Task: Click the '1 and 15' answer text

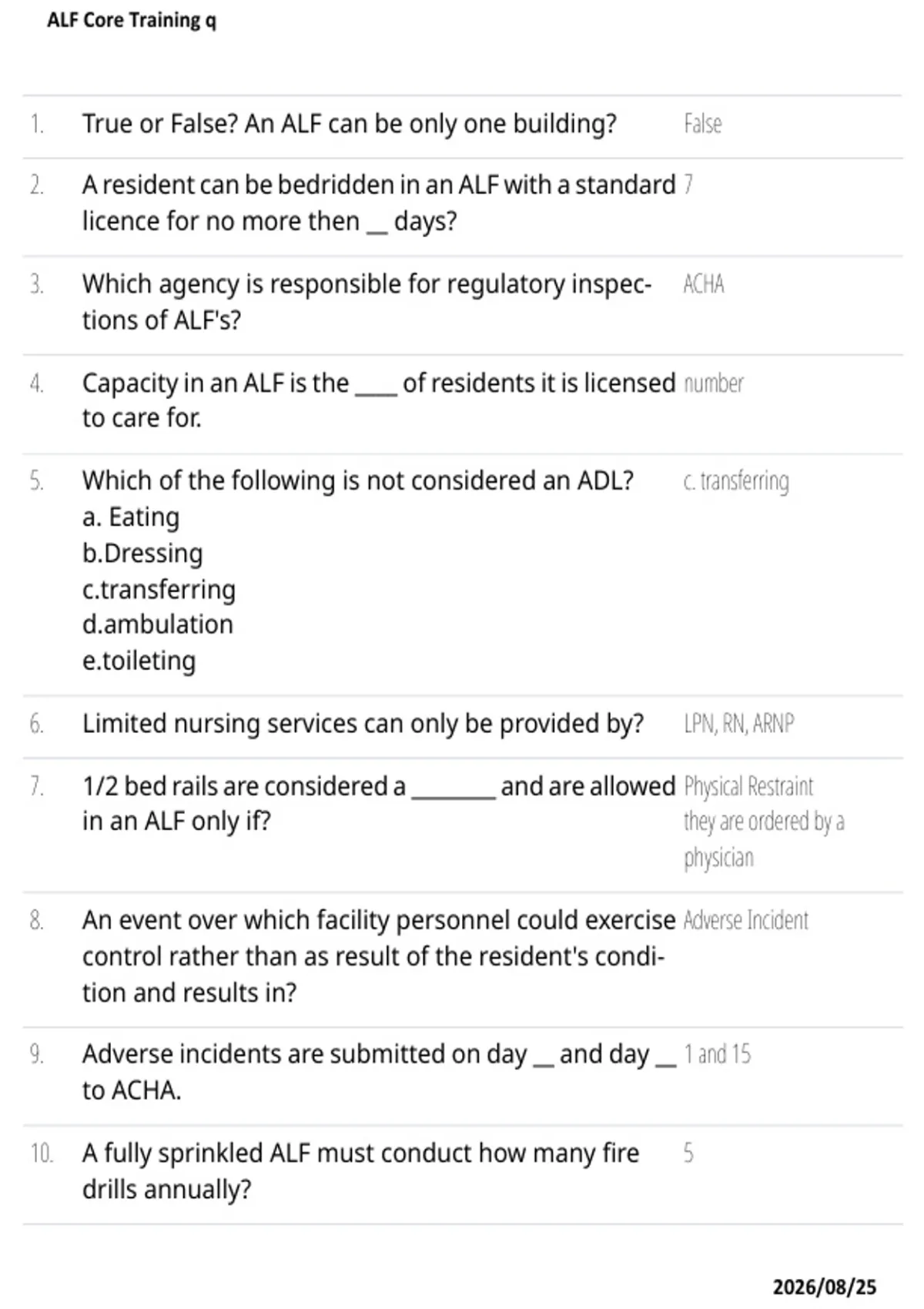Action: point(717,1054)
